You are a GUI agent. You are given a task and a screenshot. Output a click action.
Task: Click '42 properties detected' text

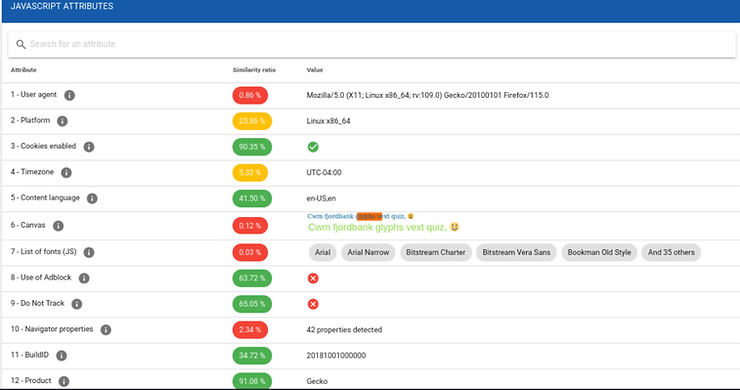[x=344, y=330]
